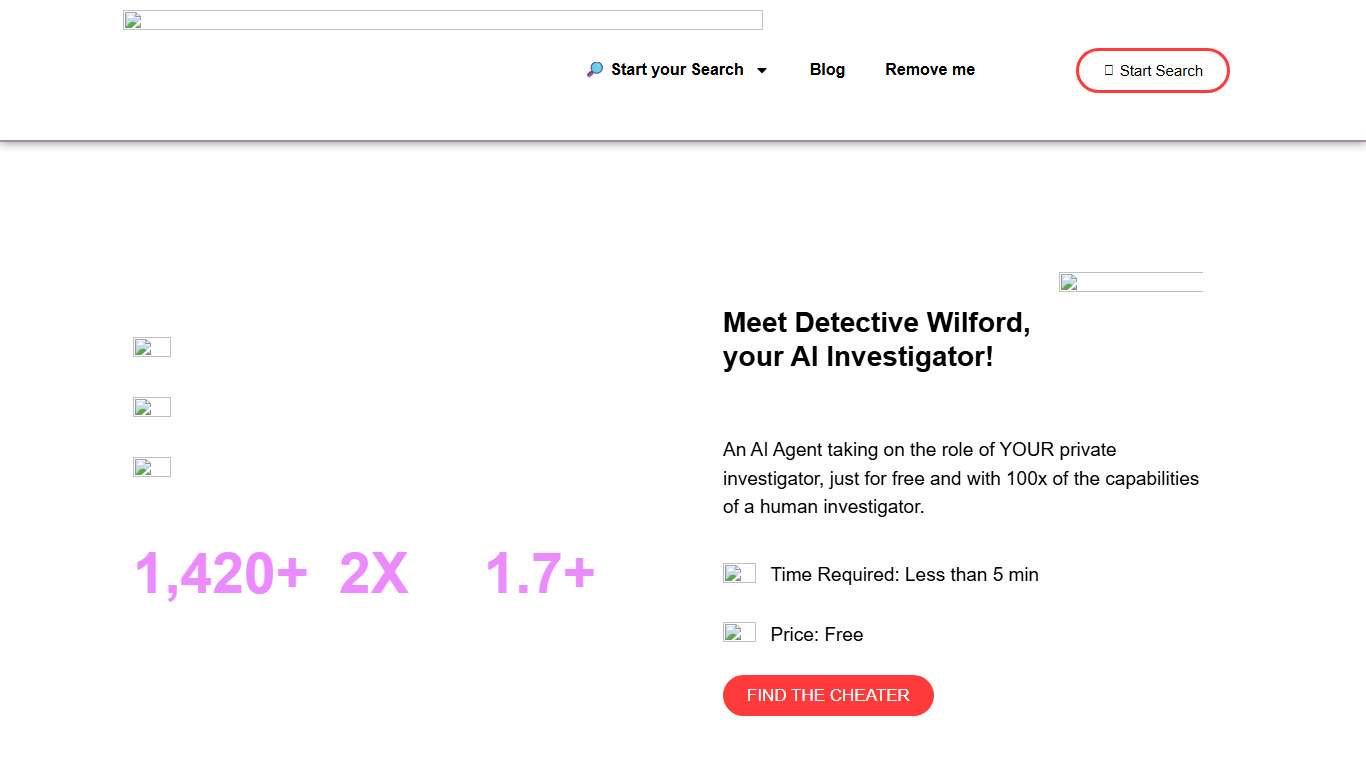The width and height of the screenshot is (1366, 768).
Task: Click the icon beside Price: Free text
Action: pyautogui.click(x=739, y=632)
